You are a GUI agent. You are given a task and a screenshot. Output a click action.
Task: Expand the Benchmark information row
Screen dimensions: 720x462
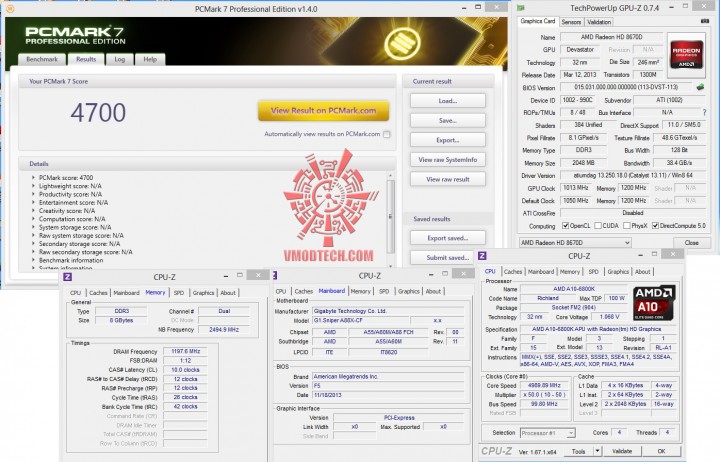tap(33, 260)
